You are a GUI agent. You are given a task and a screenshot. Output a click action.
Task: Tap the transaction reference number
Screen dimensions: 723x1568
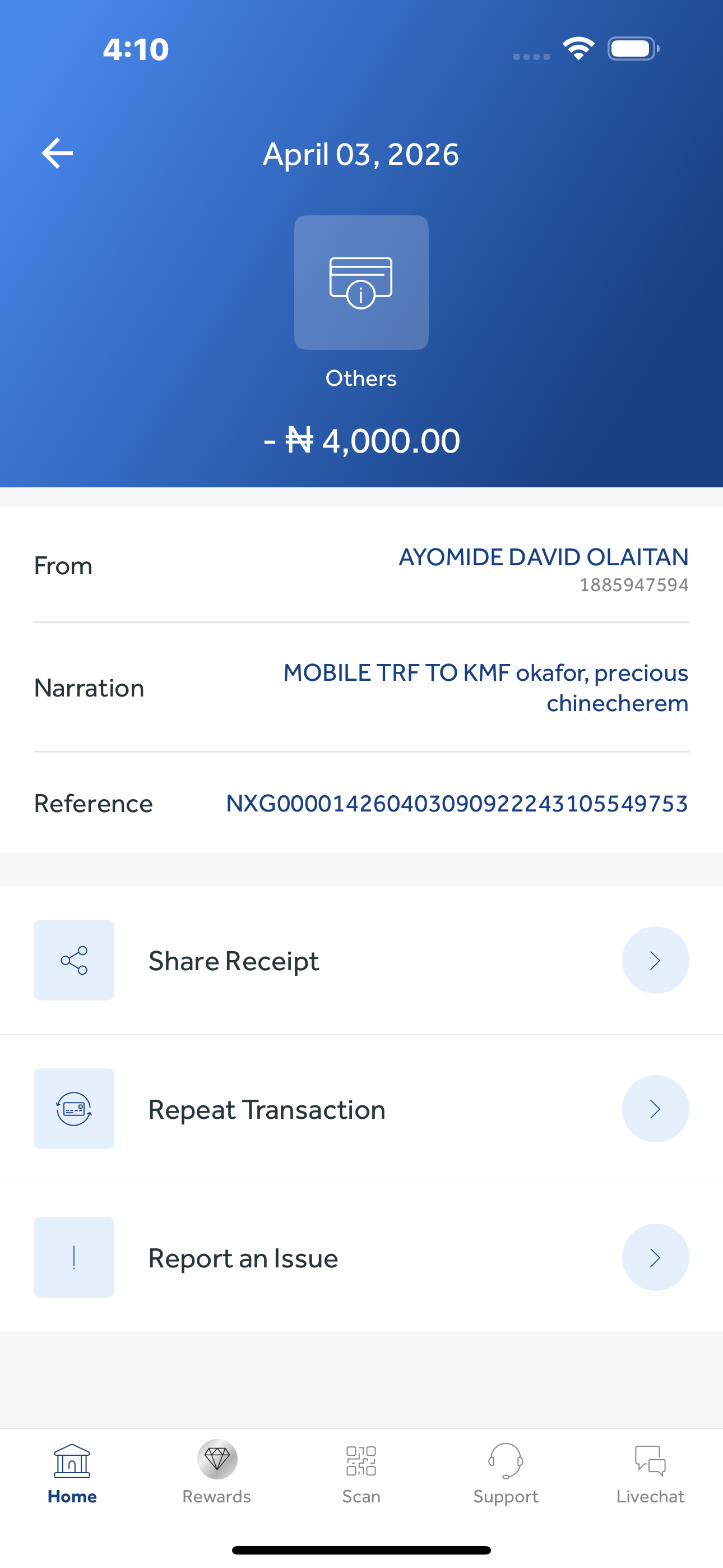click(456, 804)
